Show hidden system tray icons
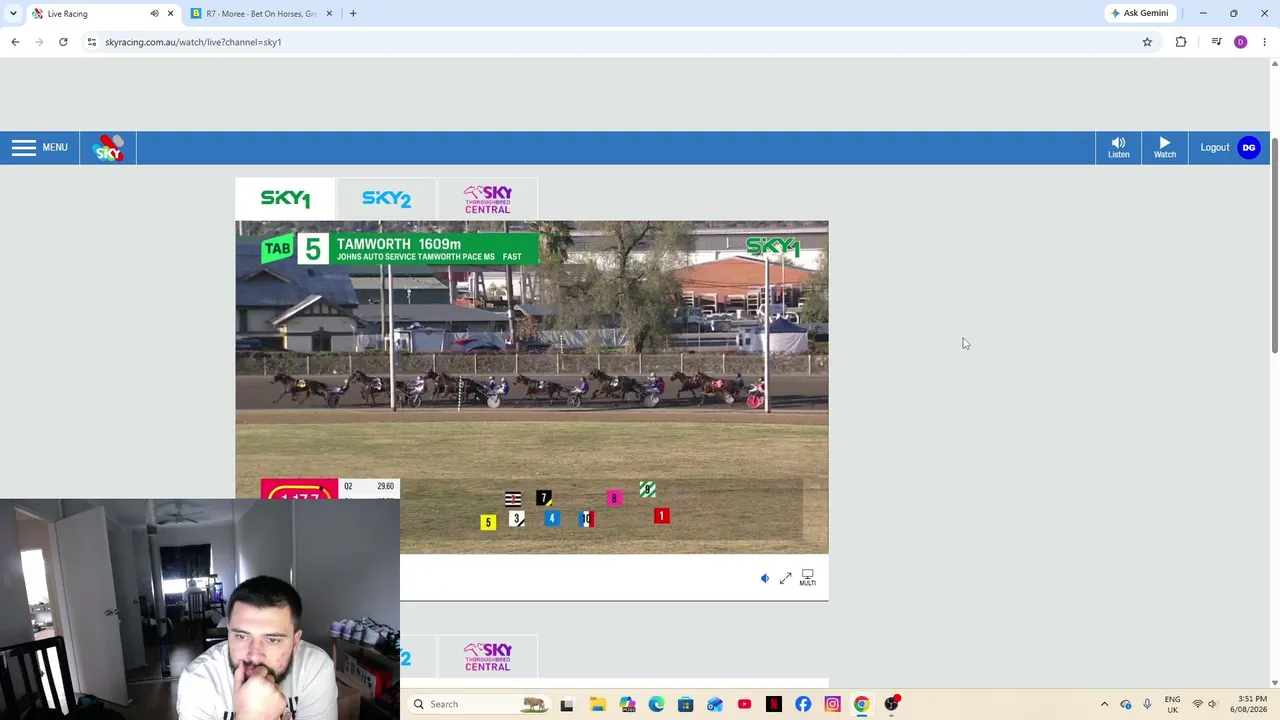This screenshot has width=1280, height=720. pos(1104,704)
